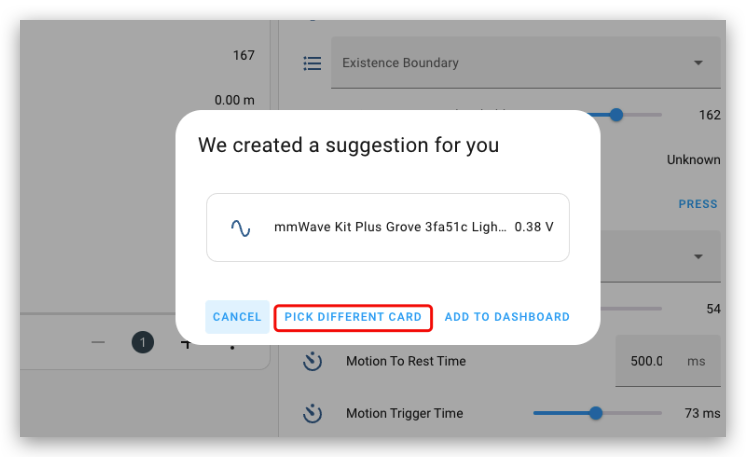Choose Pick Different Card
Viewport: 746px width, 457px height.
[x=353, y=317]
